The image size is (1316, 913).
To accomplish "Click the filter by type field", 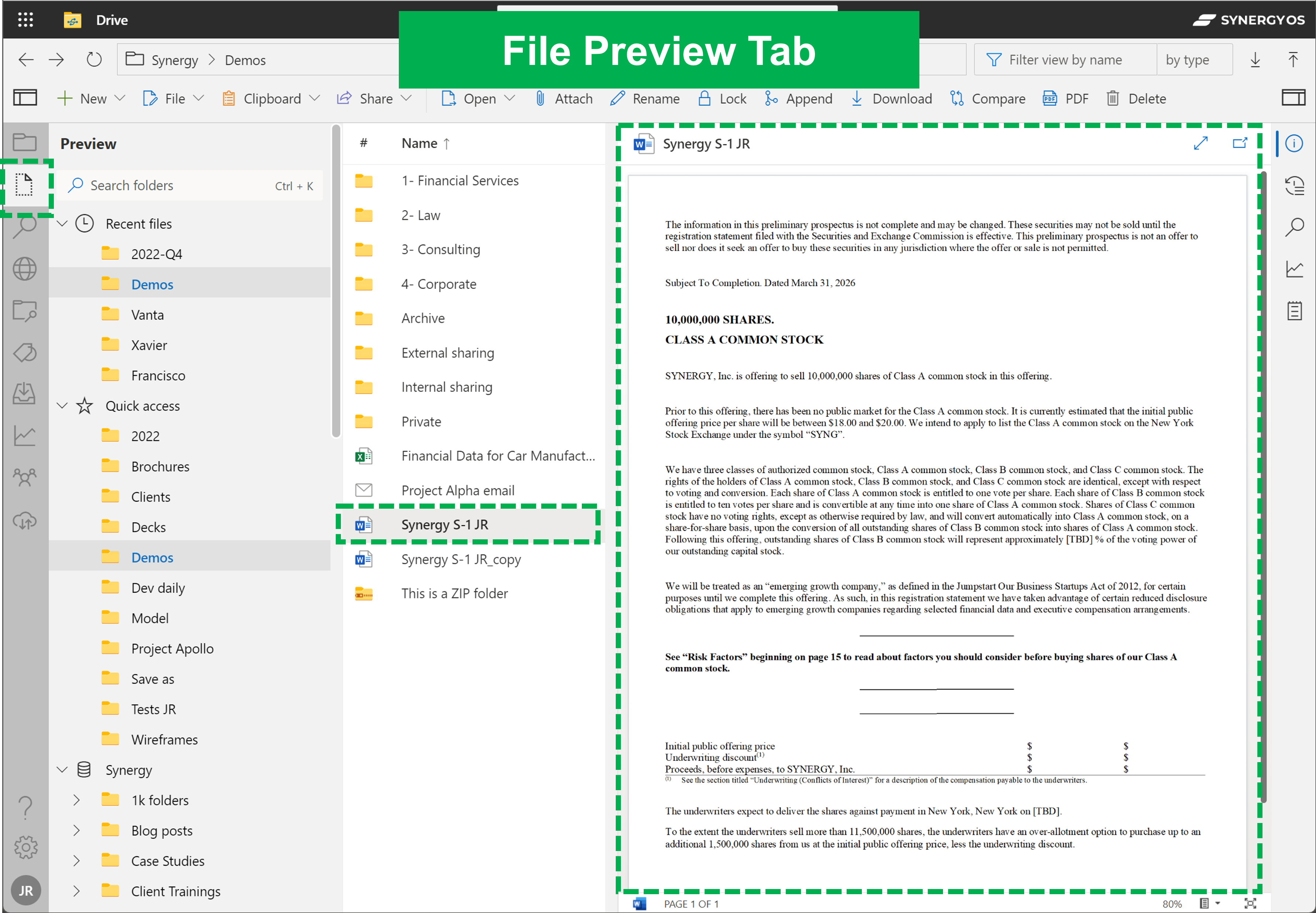I will point(1194,59).
